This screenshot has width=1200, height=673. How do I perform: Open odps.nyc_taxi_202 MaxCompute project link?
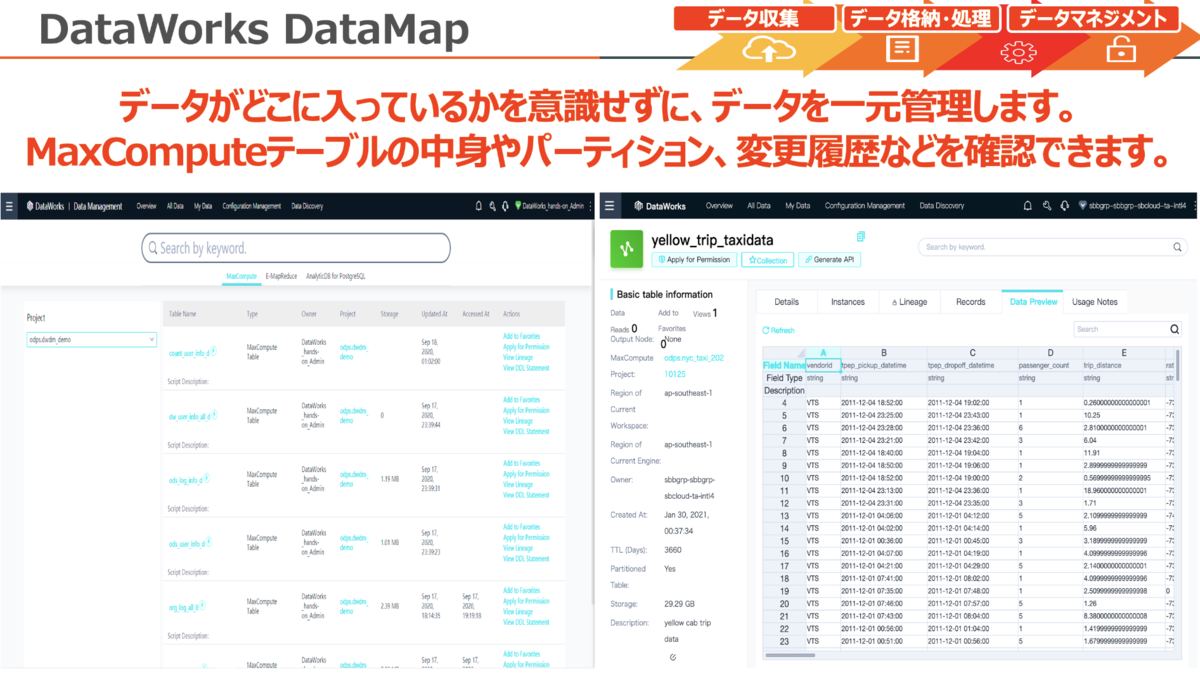click(694, 357)
